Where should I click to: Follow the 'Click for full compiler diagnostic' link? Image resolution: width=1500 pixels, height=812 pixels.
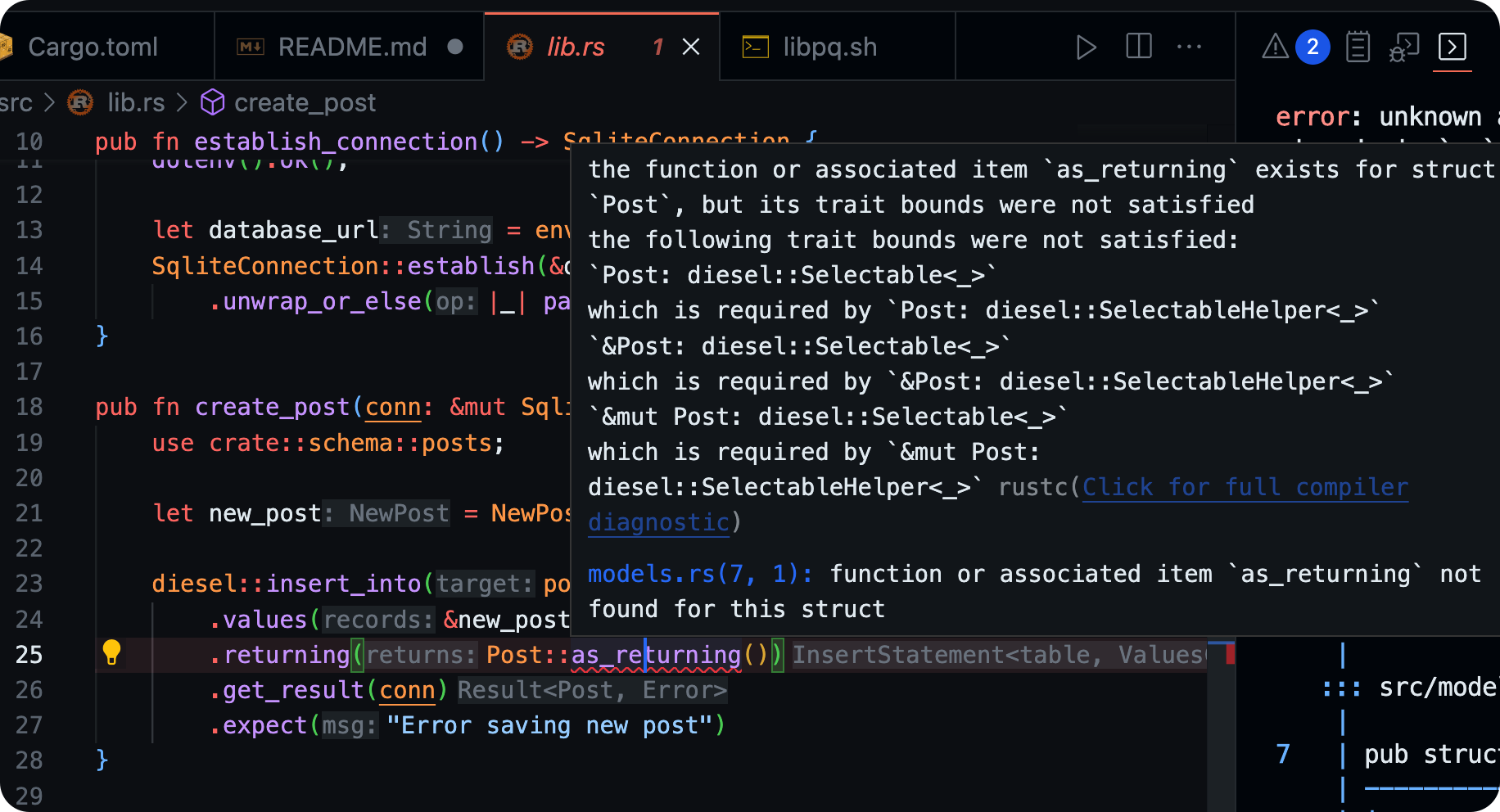pyautogui.click(x=1245, y=486)
